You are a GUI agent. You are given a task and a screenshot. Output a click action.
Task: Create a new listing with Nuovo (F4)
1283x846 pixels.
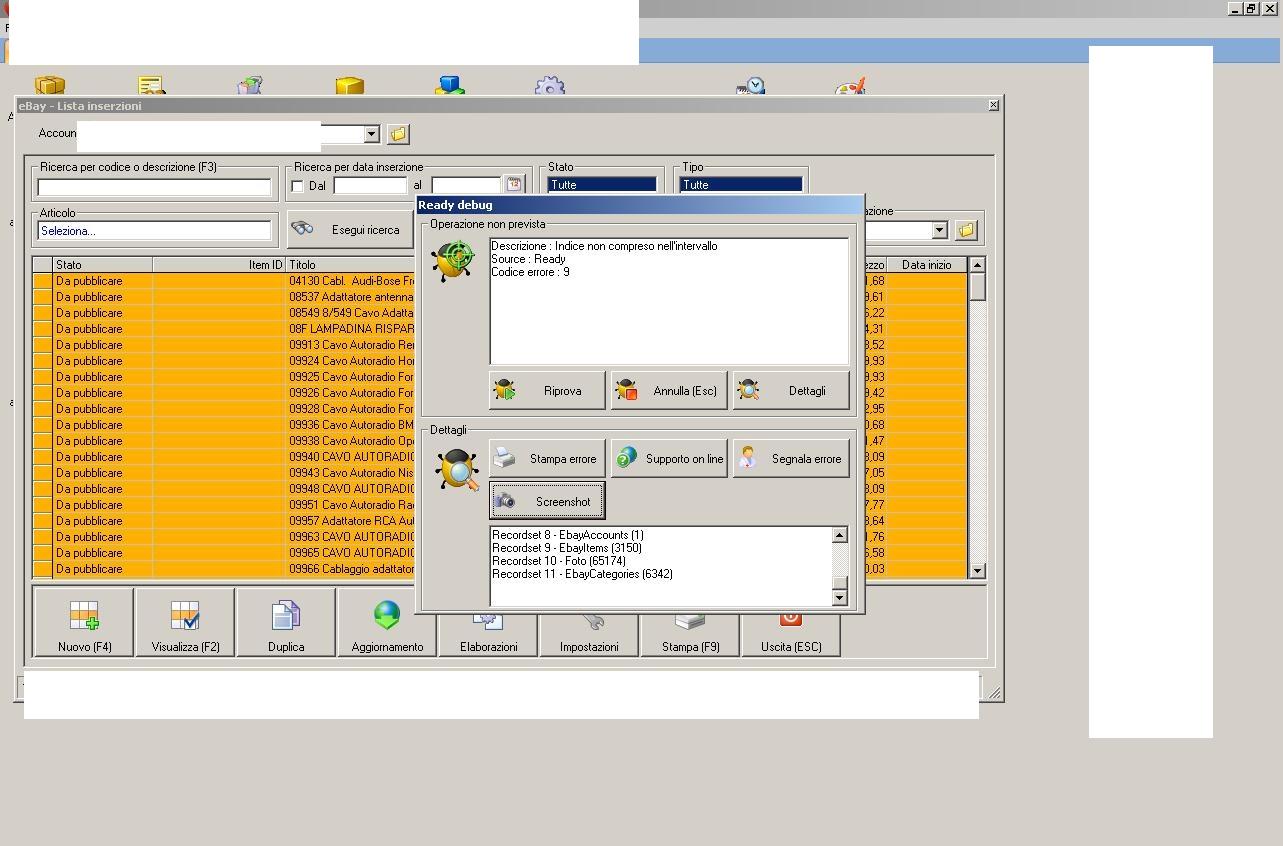[84, 622]
